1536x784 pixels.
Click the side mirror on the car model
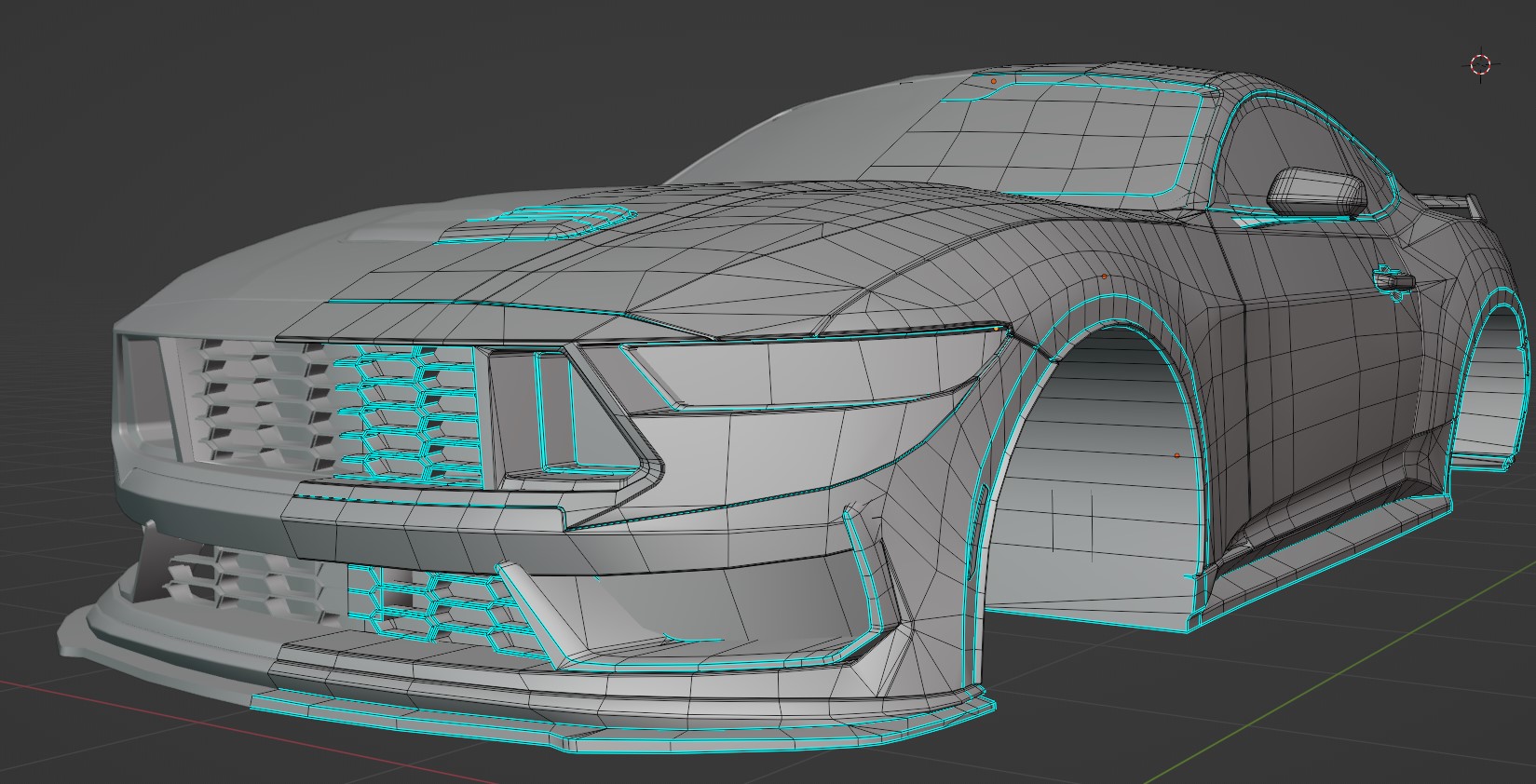[1317, 192]
